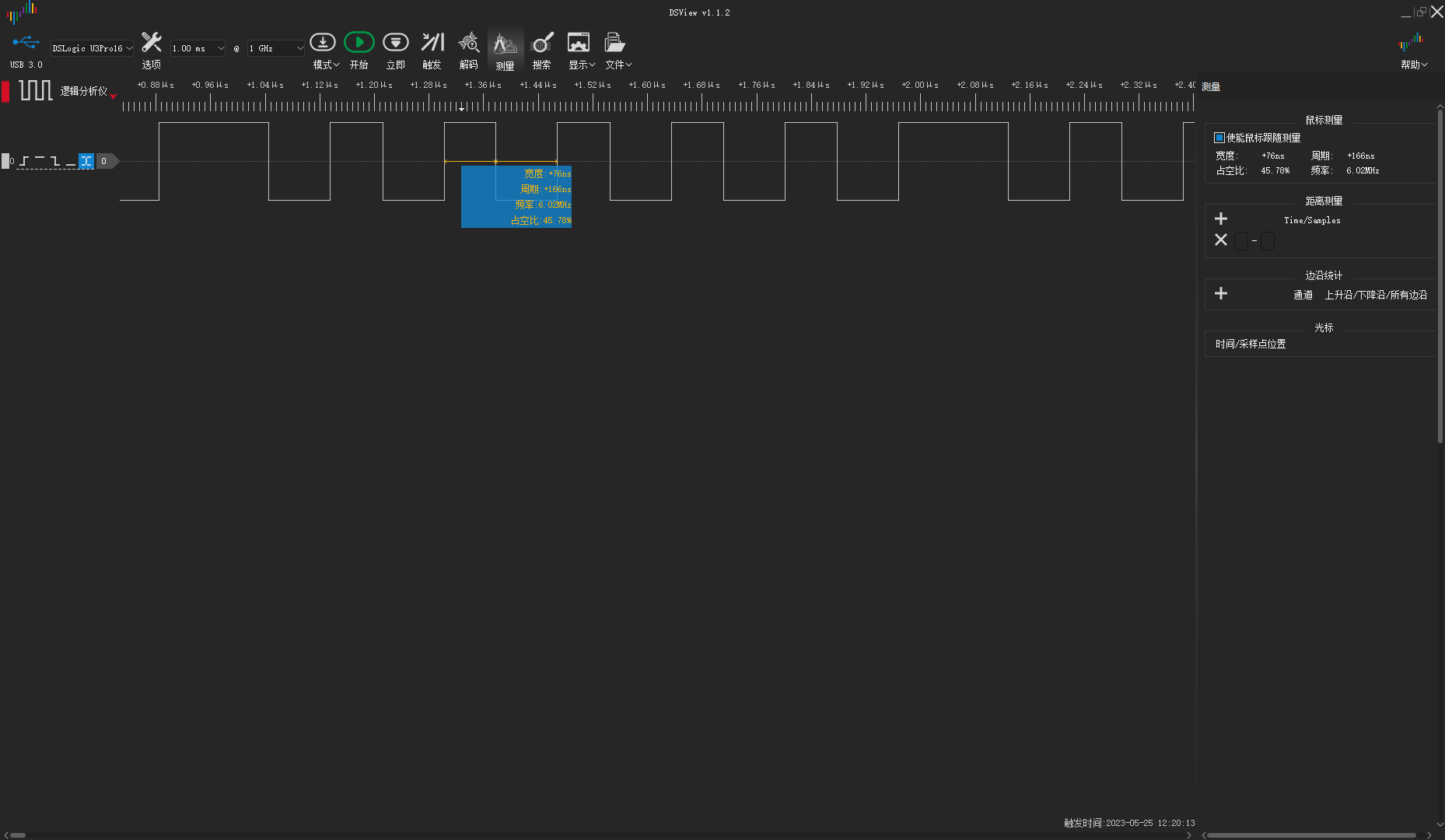Open the 模式 (Mode) menu icon

[323, 42]
